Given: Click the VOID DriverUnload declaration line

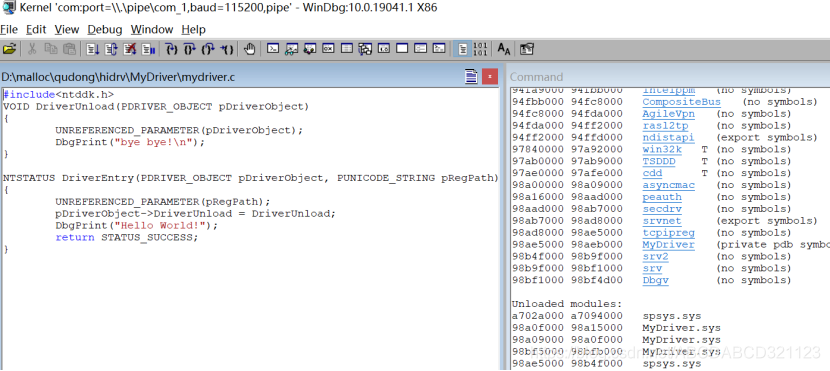Looking at the screenshot, I should coord(156,106).
